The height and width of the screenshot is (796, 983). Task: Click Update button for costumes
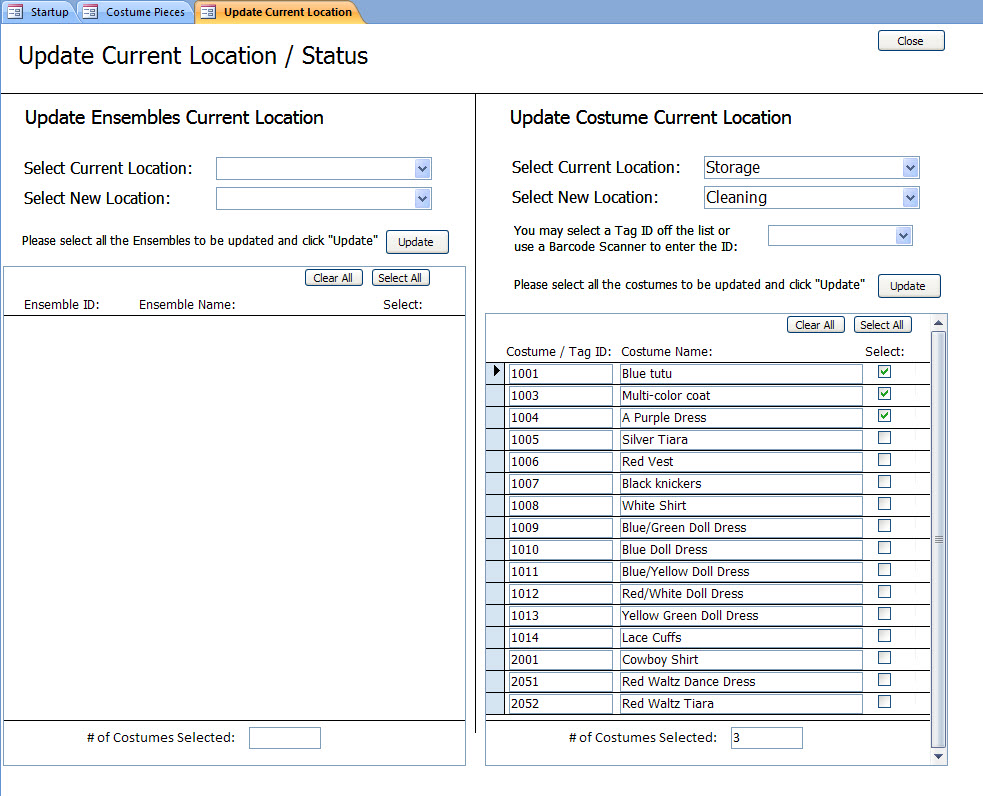point(908,286)
